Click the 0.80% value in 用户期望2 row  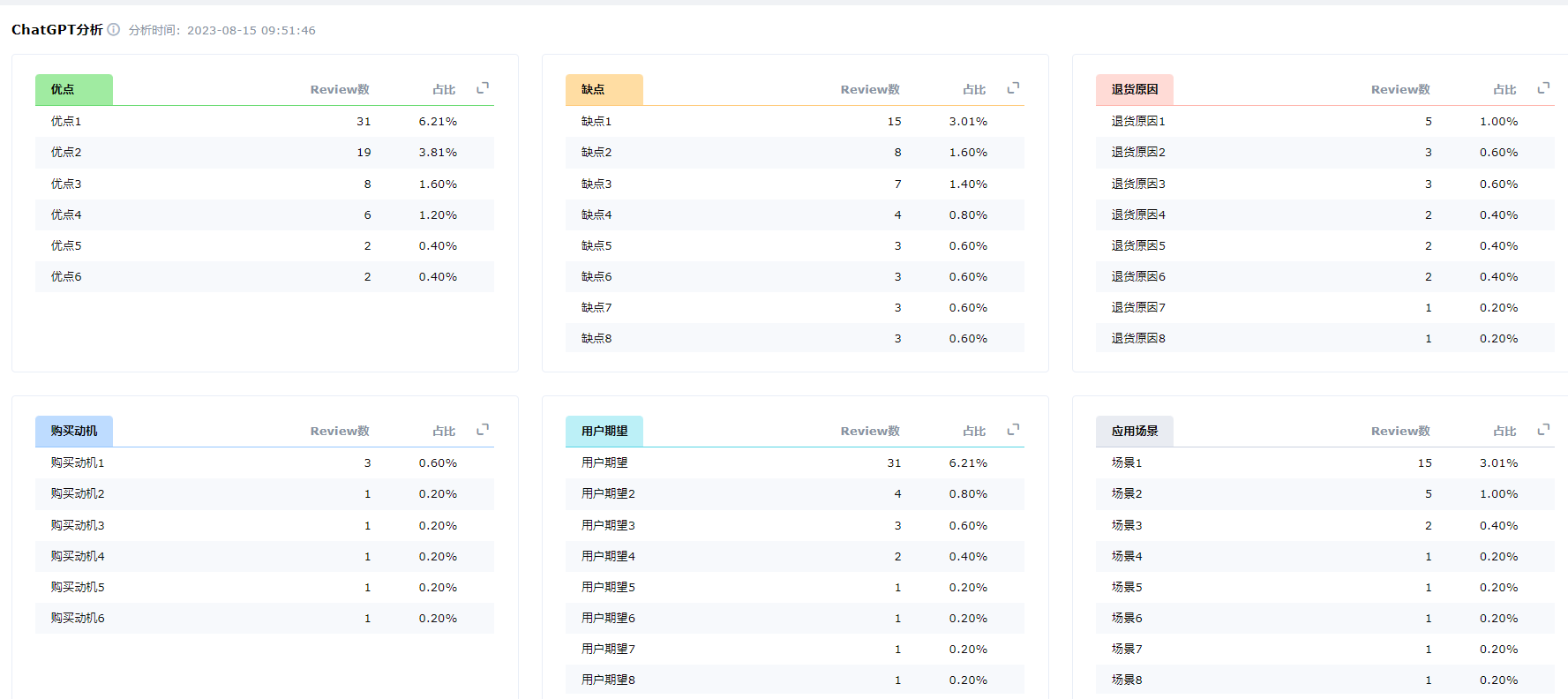[x=968, y=494]
